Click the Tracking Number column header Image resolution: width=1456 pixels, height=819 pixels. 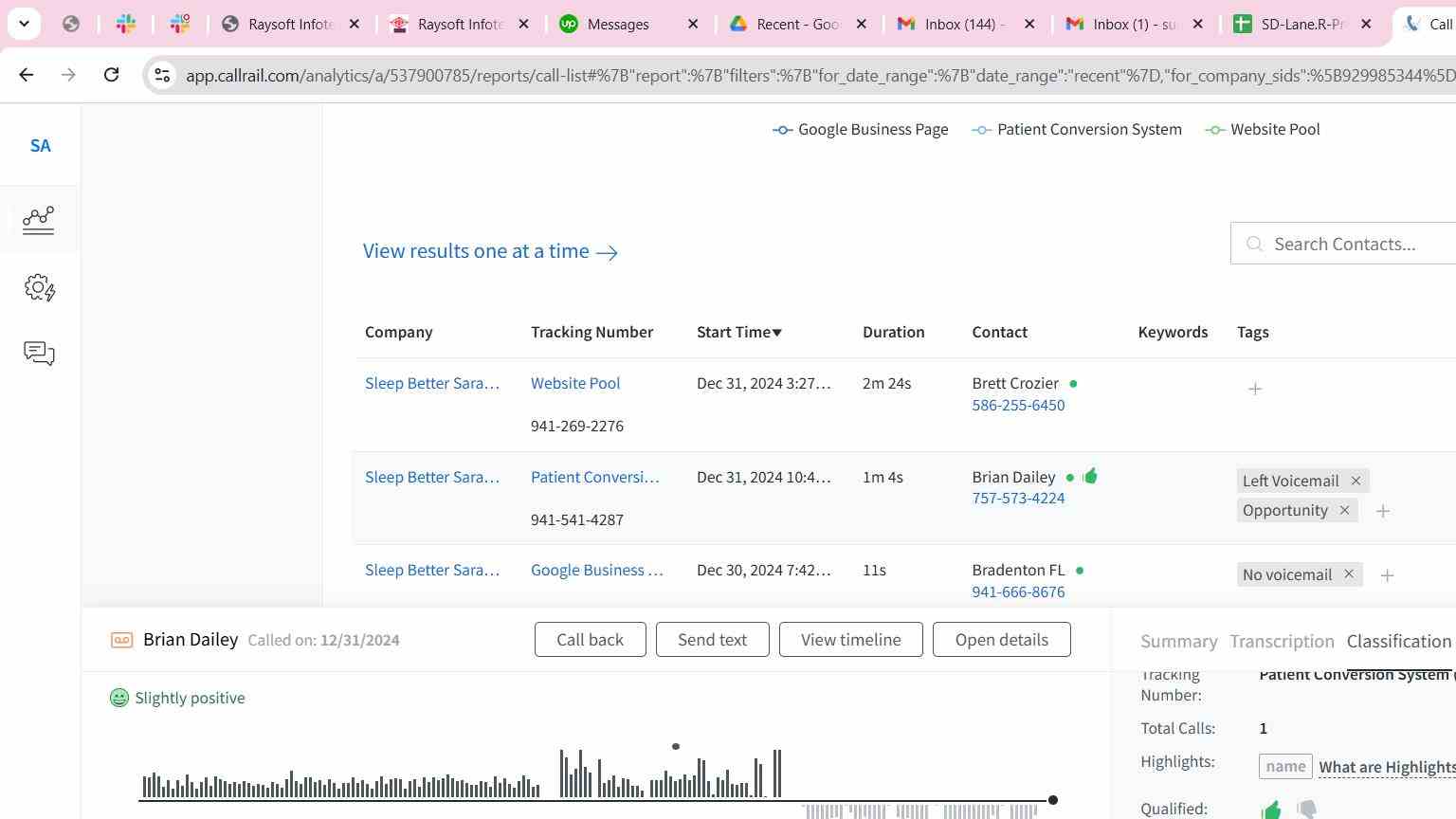coord(591,332)
